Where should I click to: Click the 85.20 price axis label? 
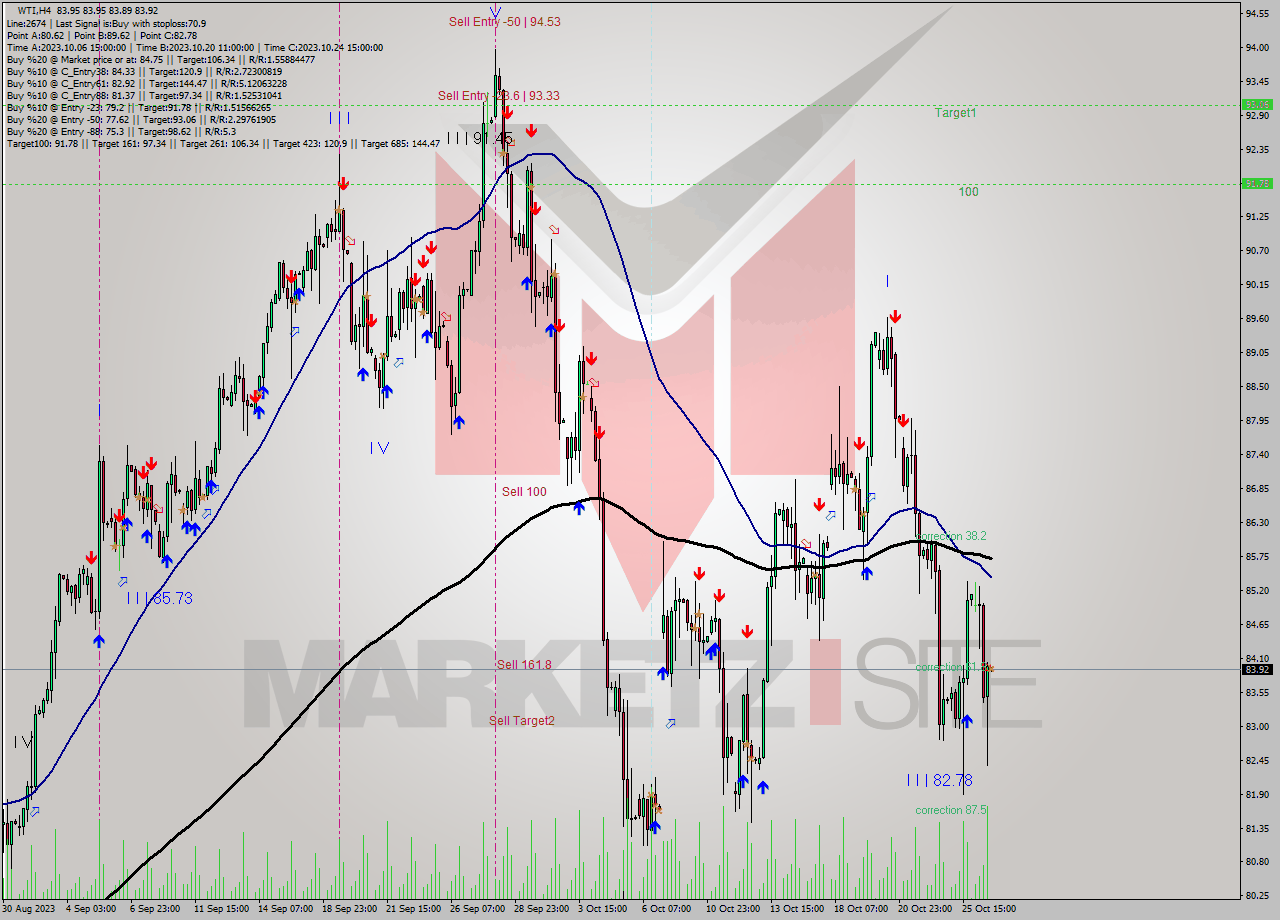tap(1256, 590)
